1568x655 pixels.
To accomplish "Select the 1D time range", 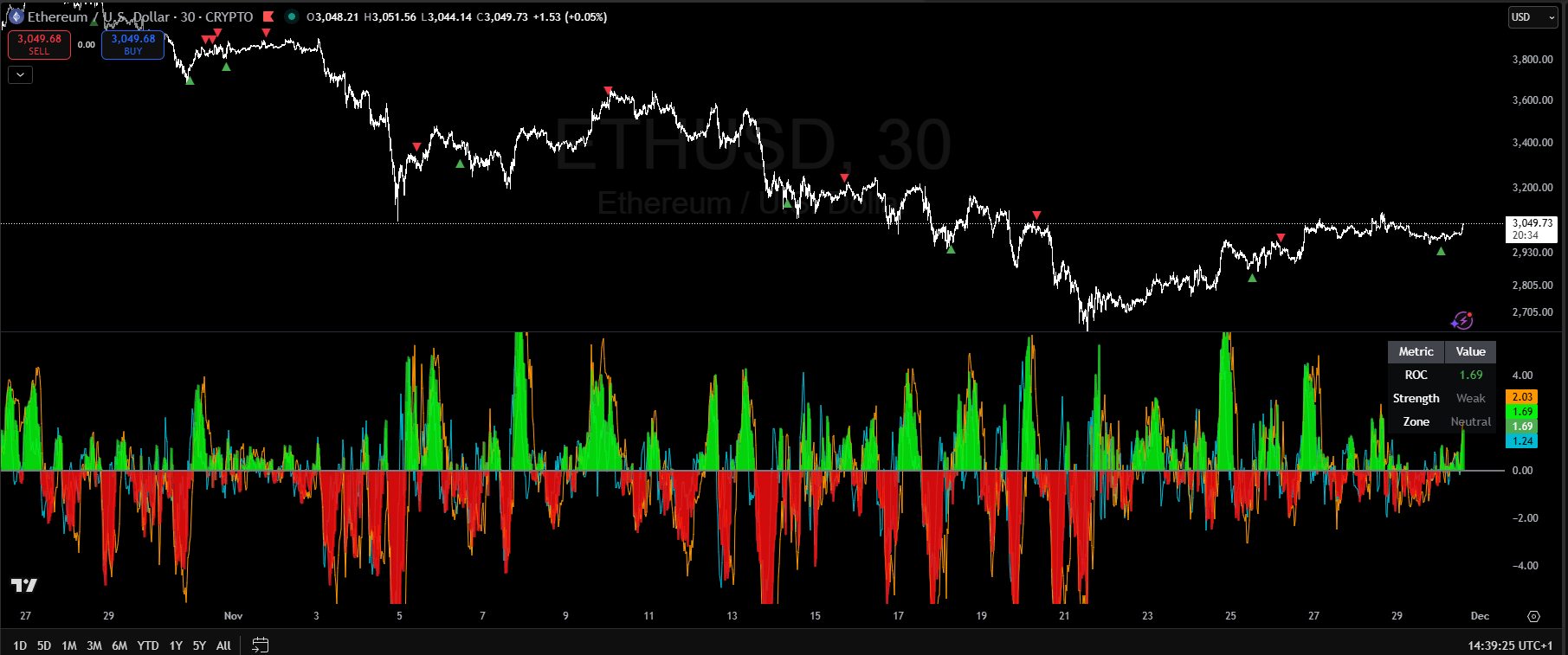I will pyautogui.click(x=20, y=645).
